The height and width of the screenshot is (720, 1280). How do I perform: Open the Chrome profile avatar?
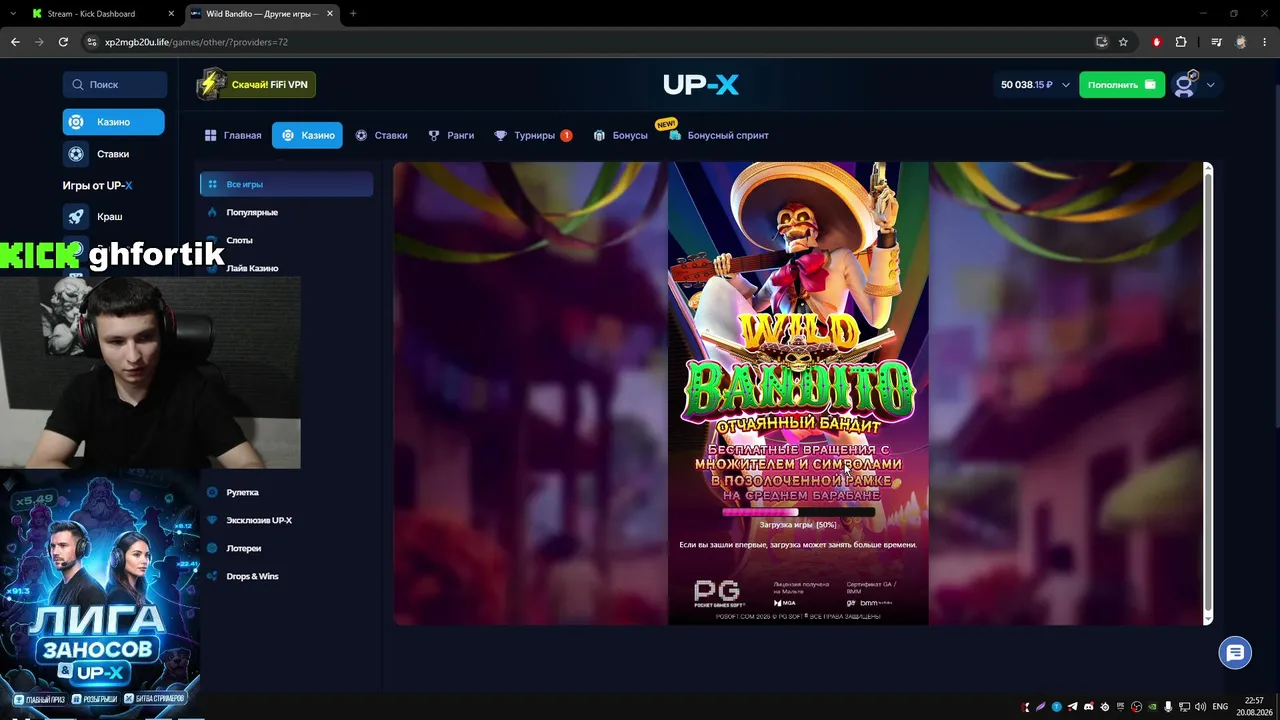click(x=1241, y=42)
